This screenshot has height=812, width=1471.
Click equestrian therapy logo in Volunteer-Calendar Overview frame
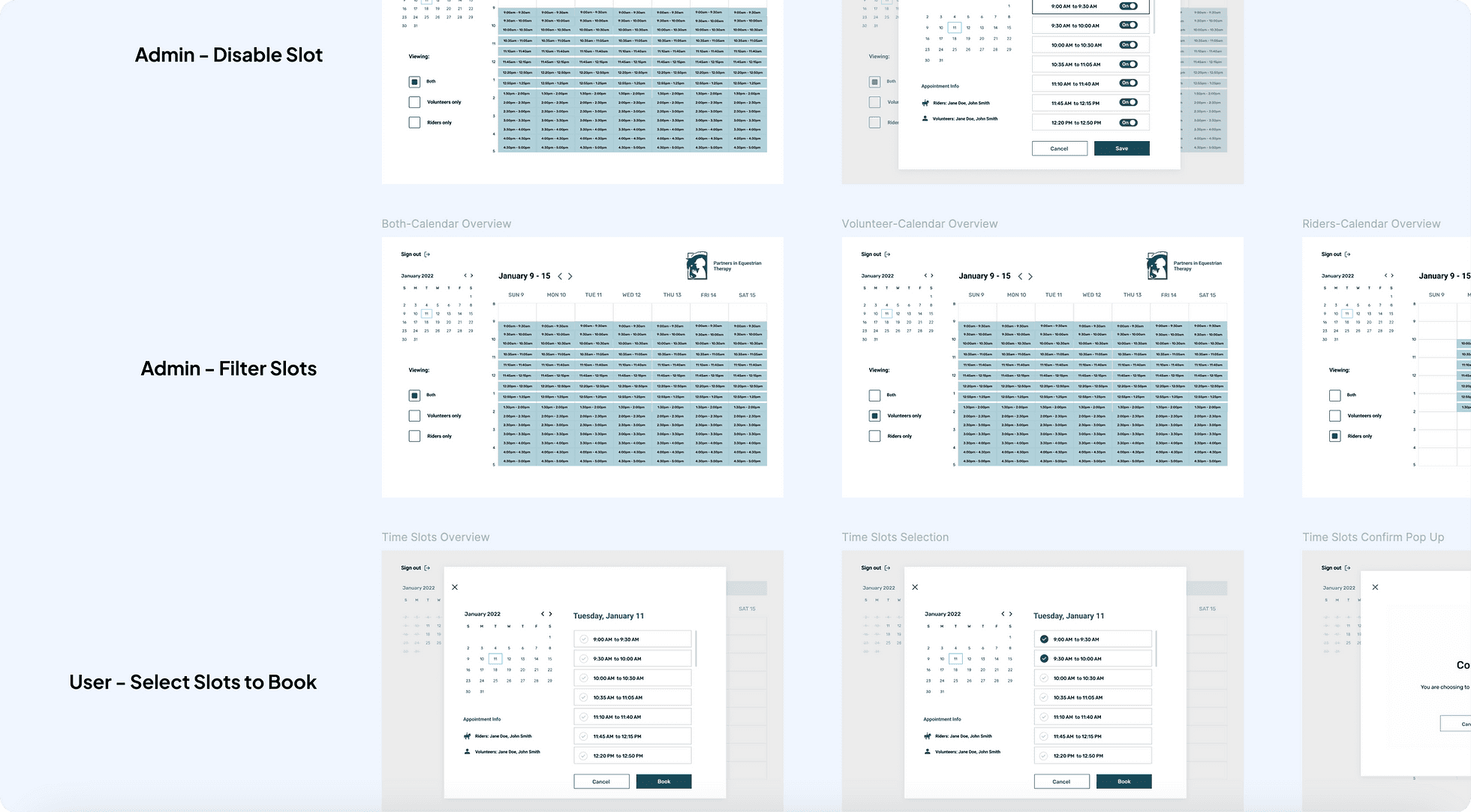click(x=1157, y=266)
